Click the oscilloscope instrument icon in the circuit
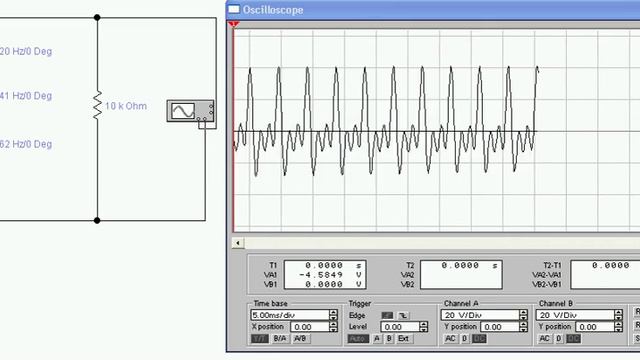 (191, 111)
